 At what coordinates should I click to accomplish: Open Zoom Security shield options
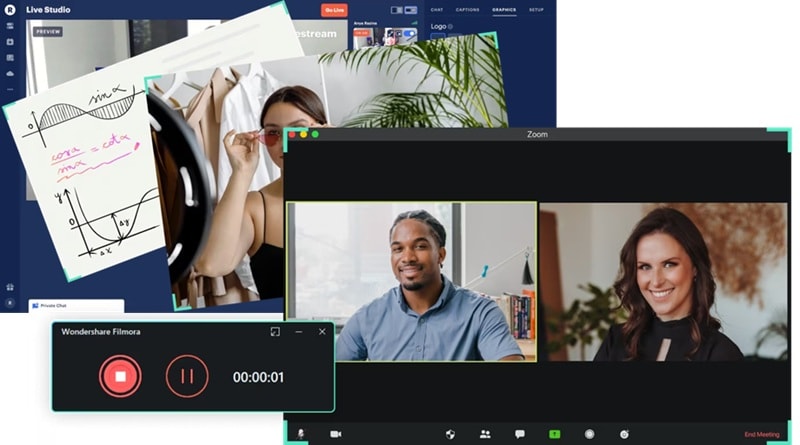pyautogui.click(x=450, y=434)
